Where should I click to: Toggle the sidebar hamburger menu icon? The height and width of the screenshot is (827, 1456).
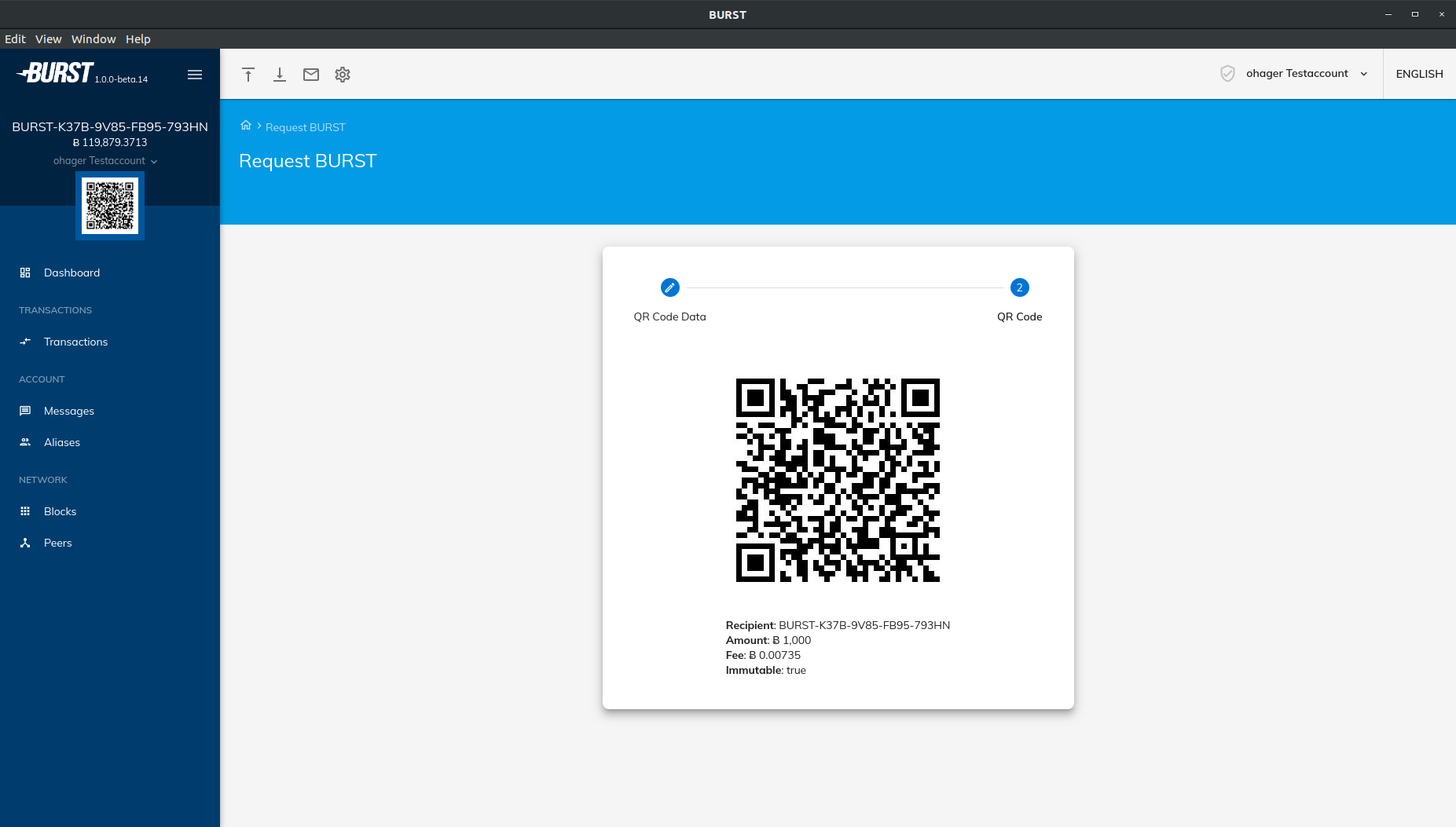[195, 75]
